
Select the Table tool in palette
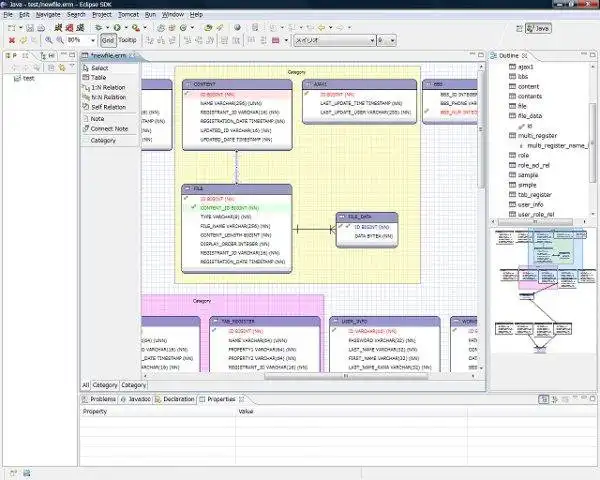pos(99,77)
